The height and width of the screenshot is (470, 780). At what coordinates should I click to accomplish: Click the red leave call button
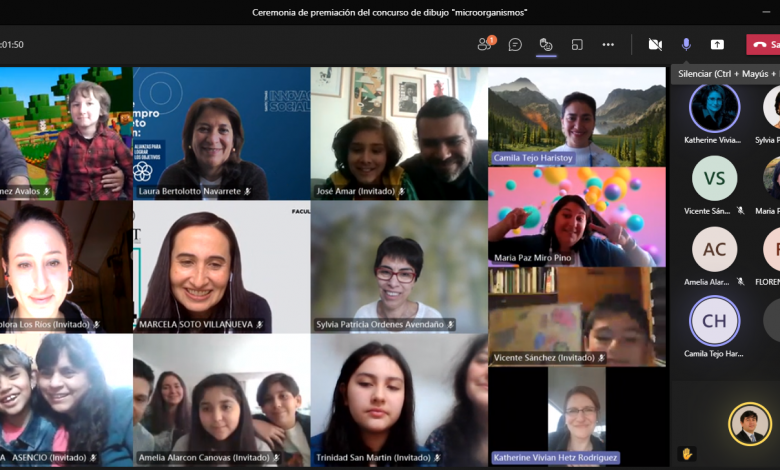762,44
